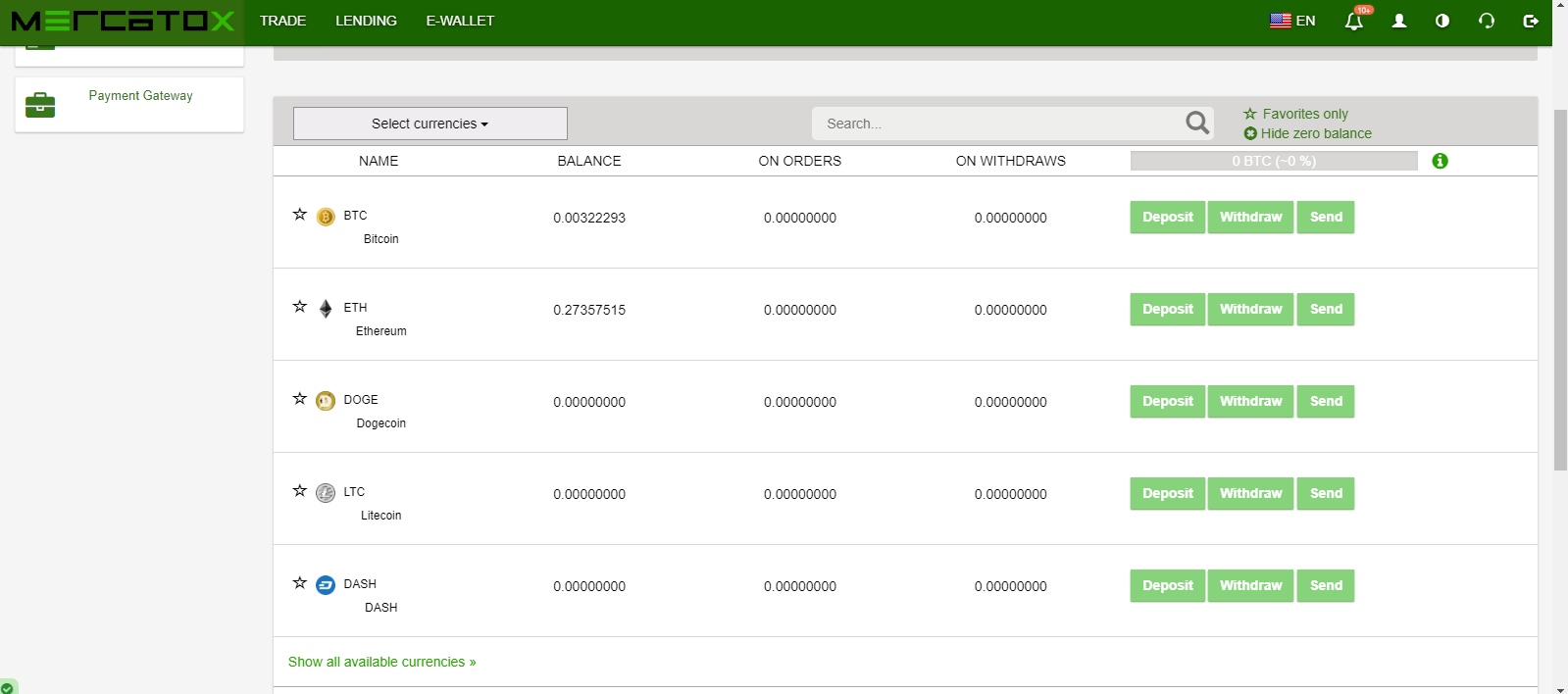Send DASH to another user
The width and height of the screenshot is (1568, 694).
(1326, 585)
